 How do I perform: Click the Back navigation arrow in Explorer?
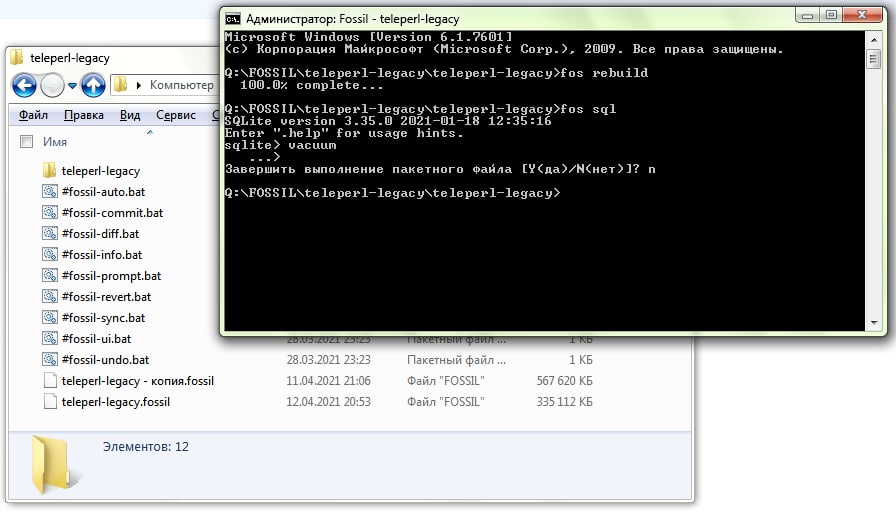(x=24, y=86)
